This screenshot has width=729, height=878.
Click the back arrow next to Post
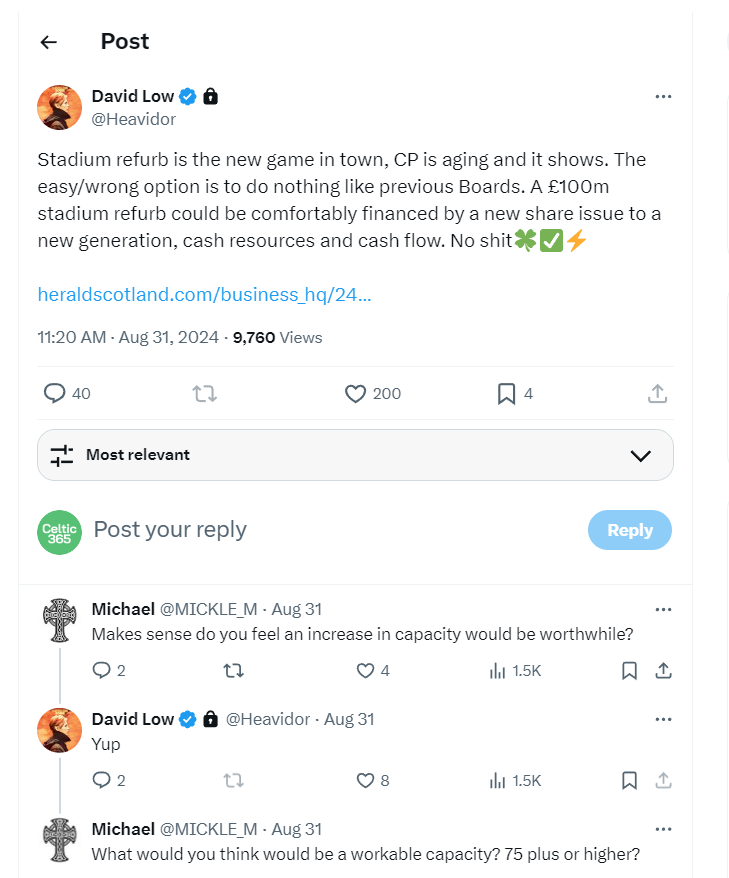click(x=49, y=42)
